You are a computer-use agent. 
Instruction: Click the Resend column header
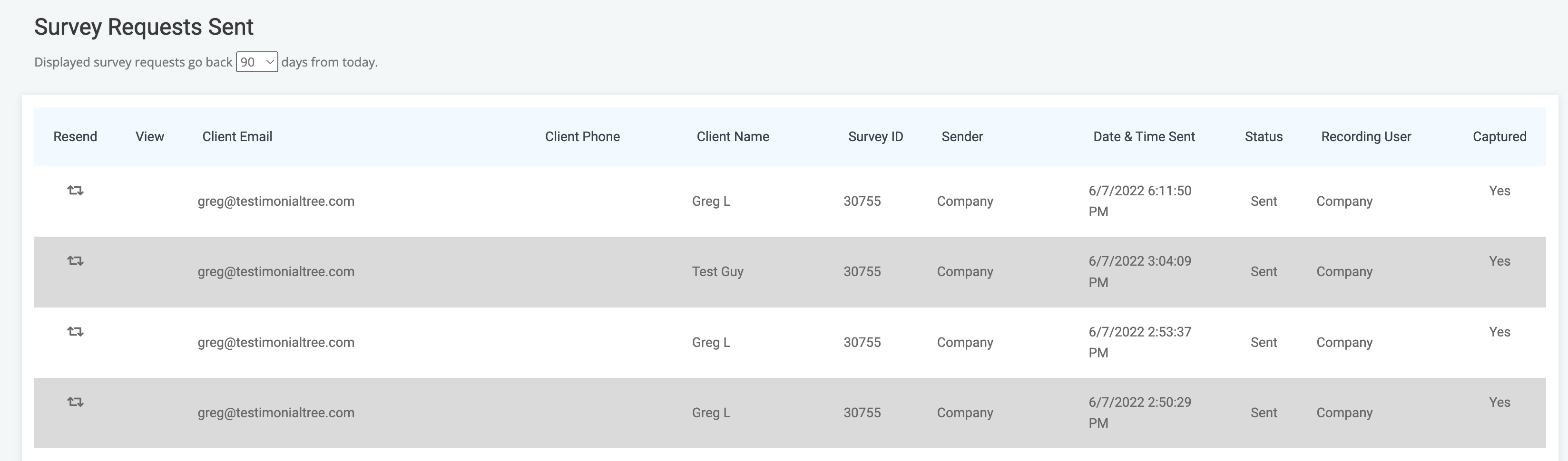click(75, 137)
